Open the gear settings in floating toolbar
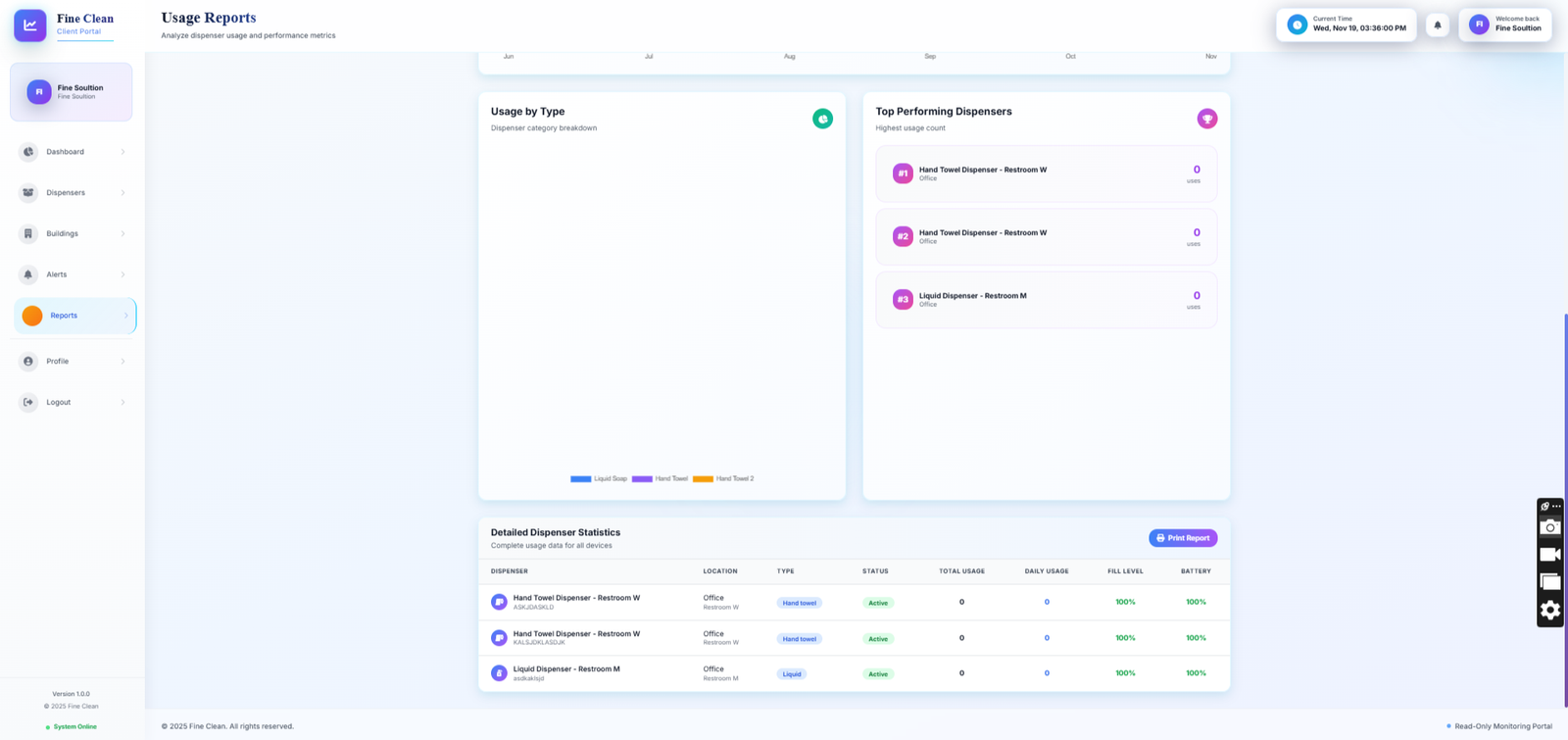This screenshot has width=1568, height=740. point(1549,611)
